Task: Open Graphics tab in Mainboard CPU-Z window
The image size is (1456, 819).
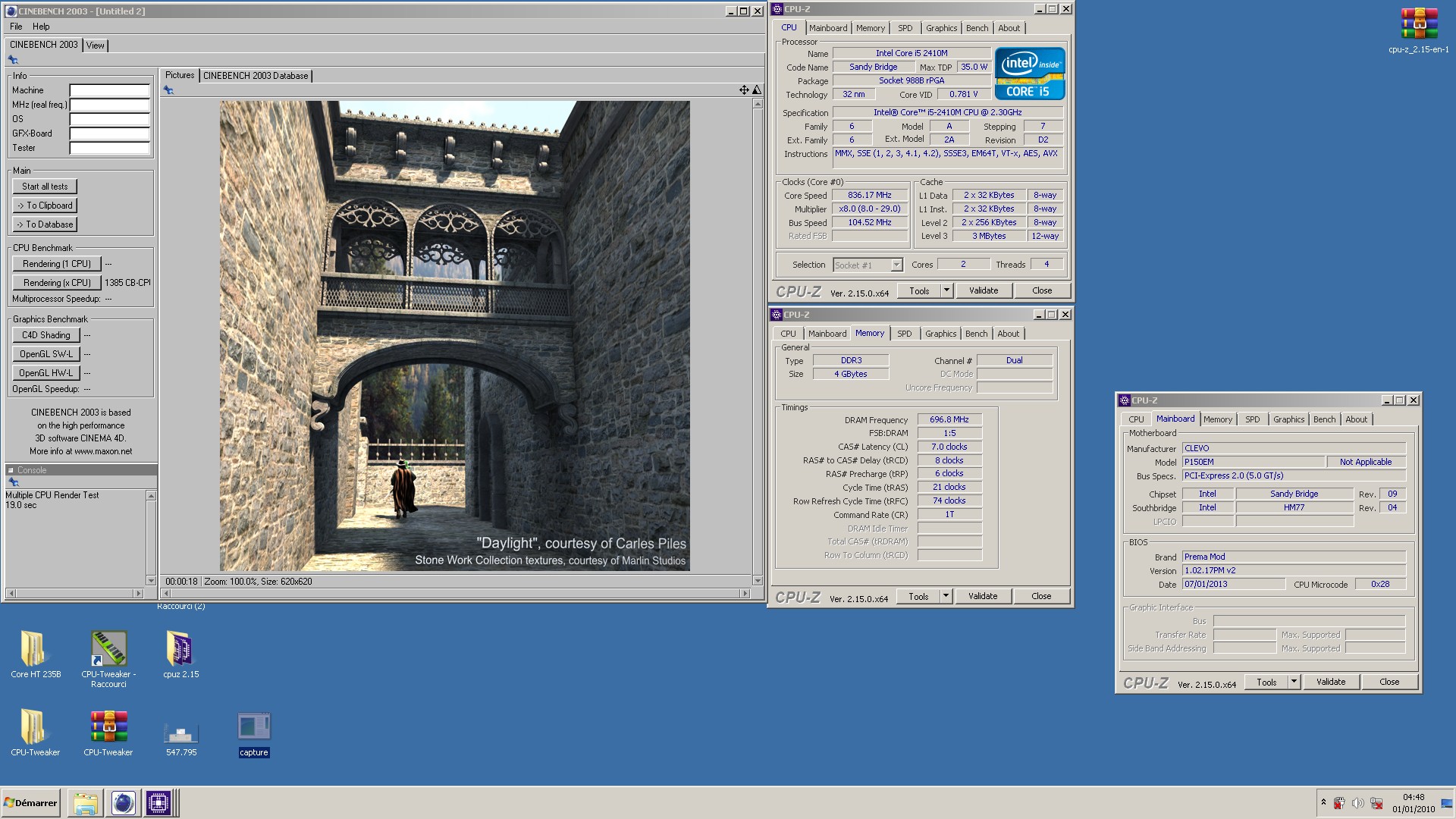Action: point(1288,419)
